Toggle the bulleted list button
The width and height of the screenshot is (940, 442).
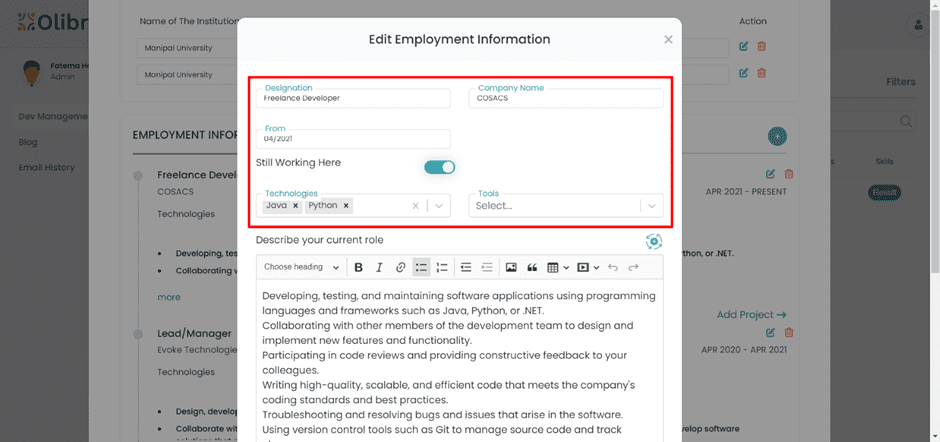coord(421,267)
